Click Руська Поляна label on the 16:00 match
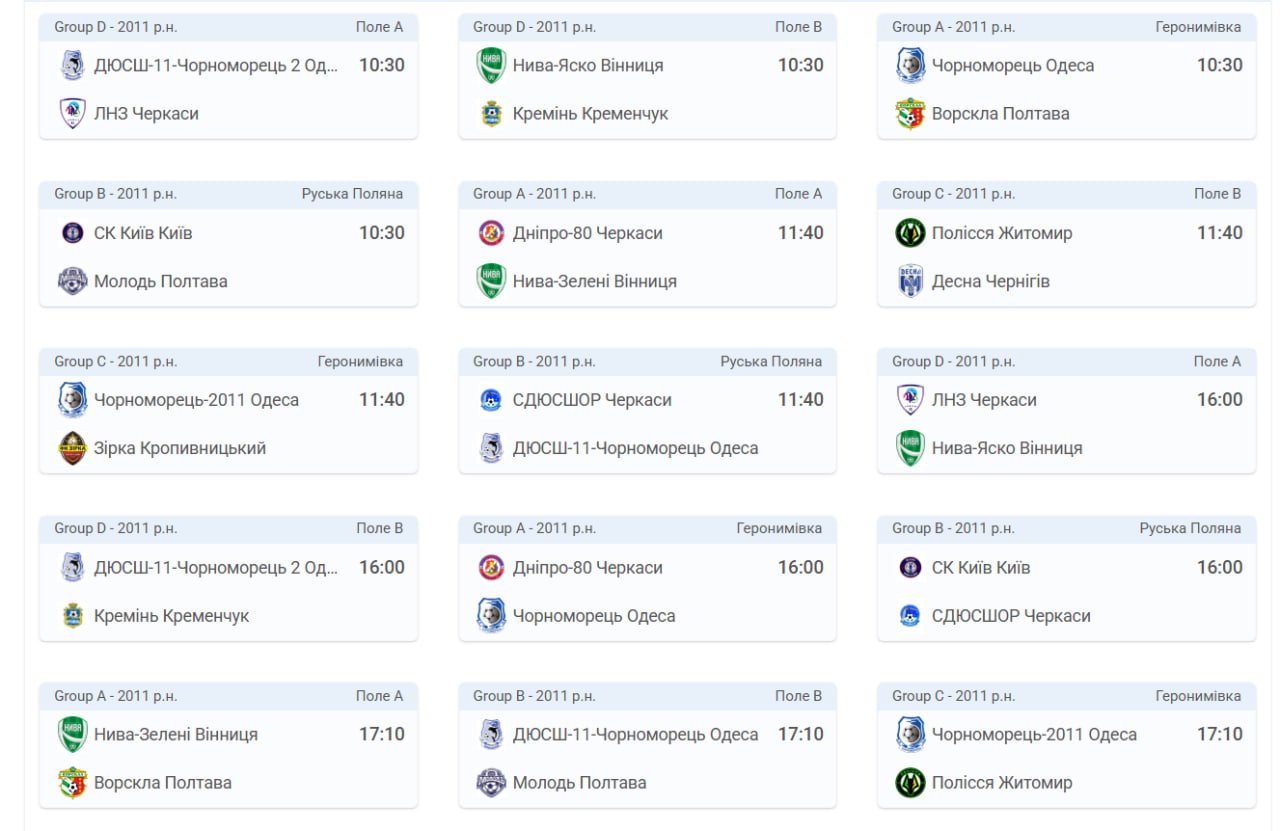This screenshot has height=831, width=1280. pos(1190,528)
